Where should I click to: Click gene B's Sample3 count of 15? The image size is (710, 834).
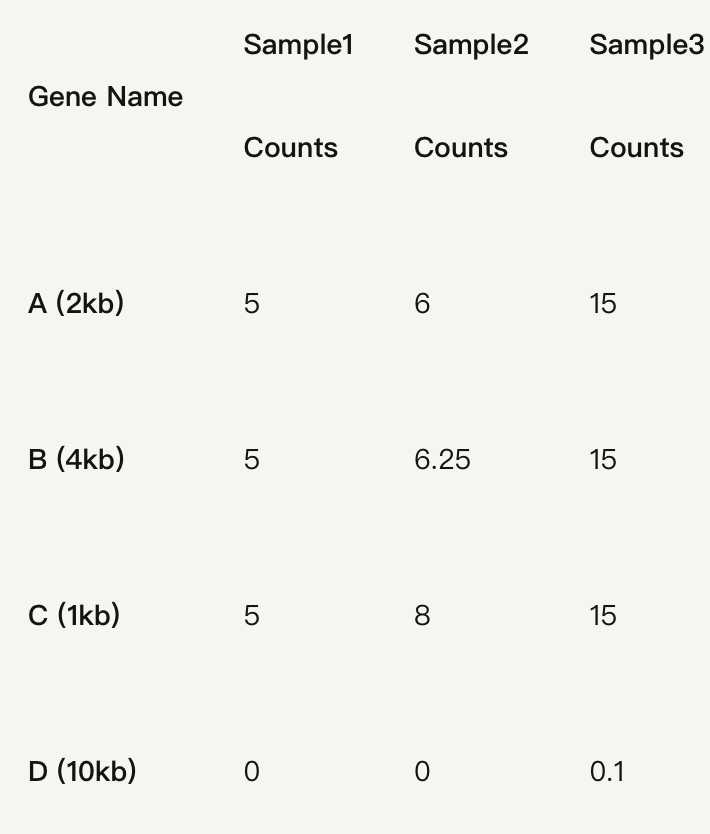pyautogui.click(x=603, y=459)
